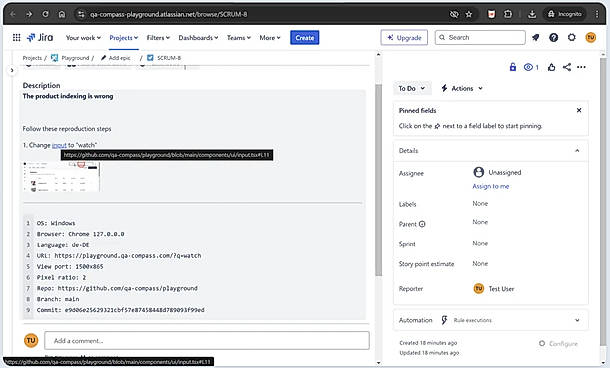Open the notifications rocket icon
Screen dimensions: 610x368
(536, 38)
